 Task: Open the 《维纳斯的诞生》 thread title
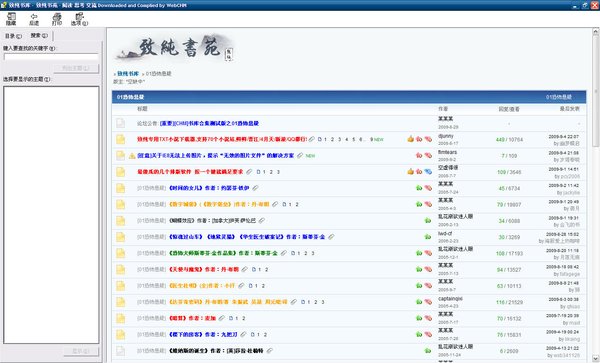[x=216, y=350]
